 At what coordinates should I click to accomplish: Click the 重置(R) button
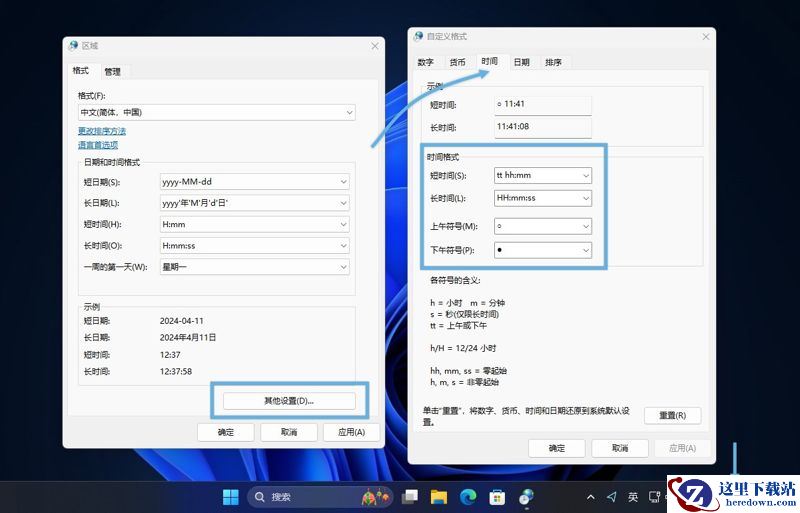[x=672, y=416]
